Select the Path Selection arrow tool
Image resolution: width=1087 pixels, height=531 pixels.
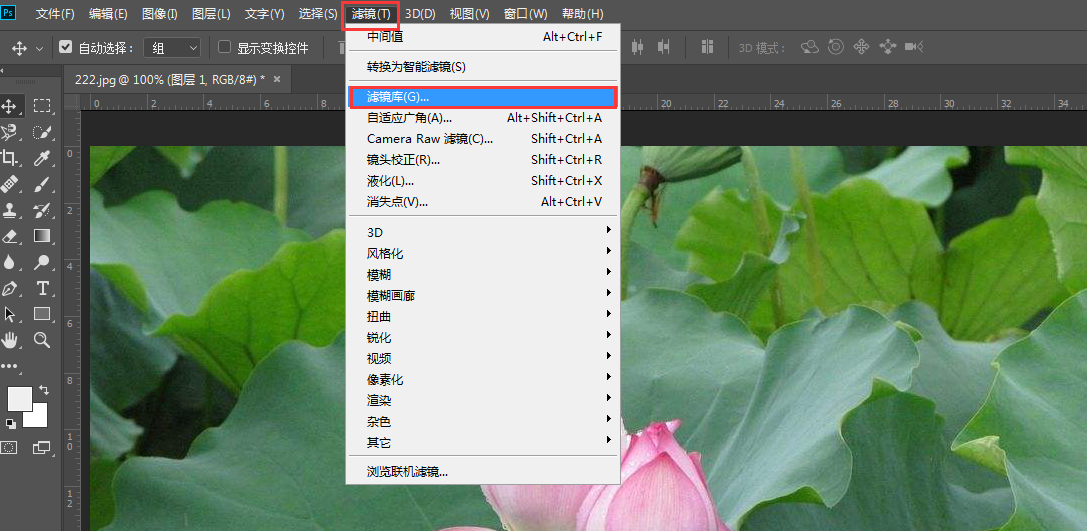pos(10,314)
